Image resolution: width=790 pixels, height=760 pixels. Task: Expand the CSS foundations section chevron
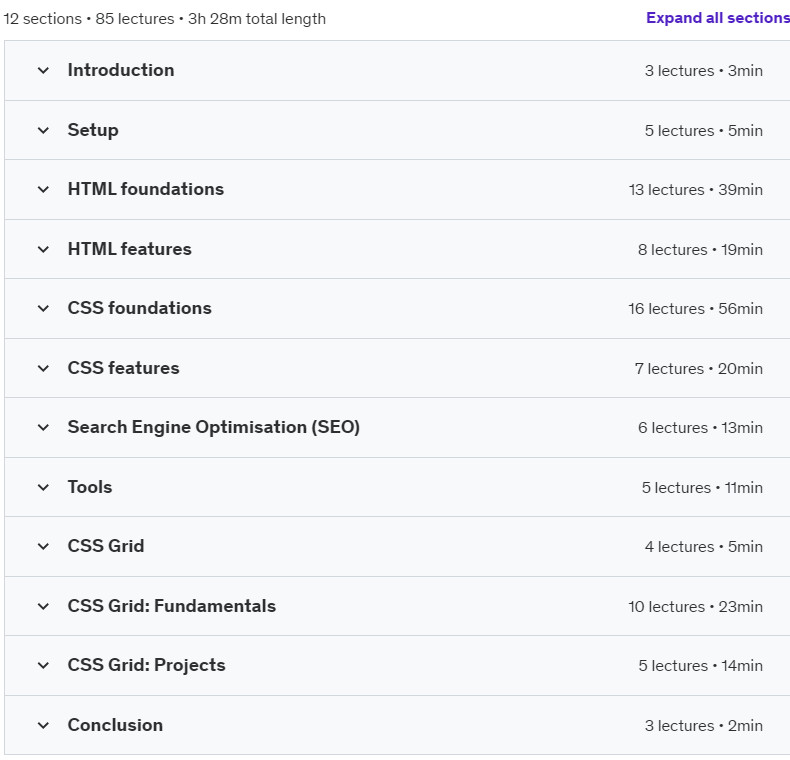pos(43,308)
